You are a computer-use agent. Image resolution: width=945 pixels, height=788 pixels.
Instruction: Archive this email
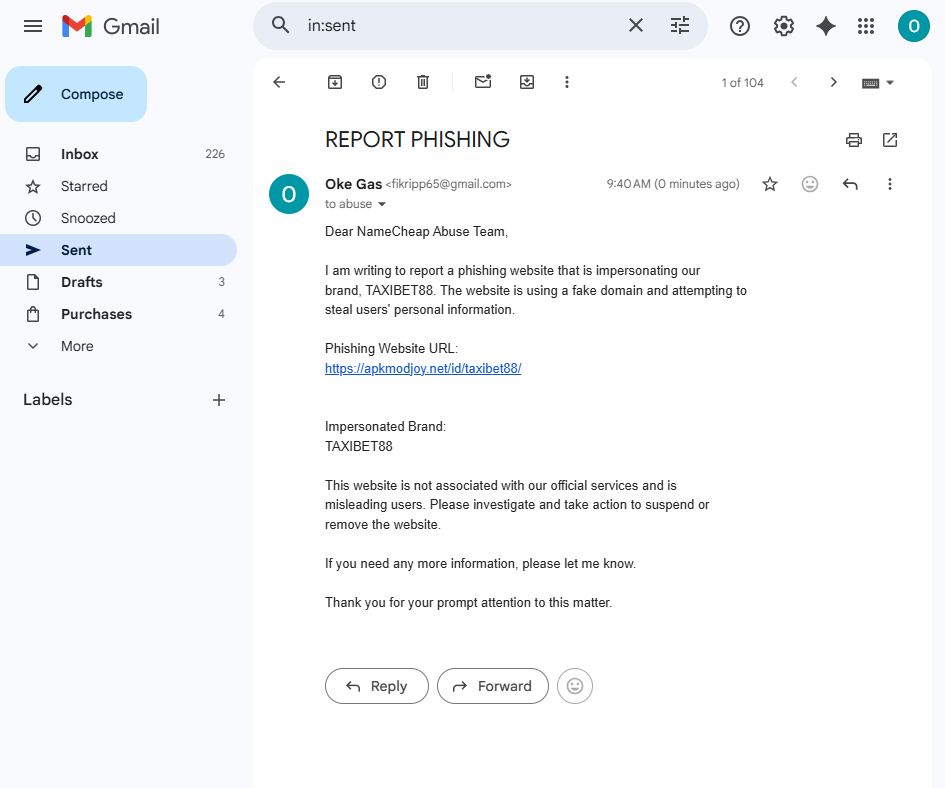pos(335,82)
